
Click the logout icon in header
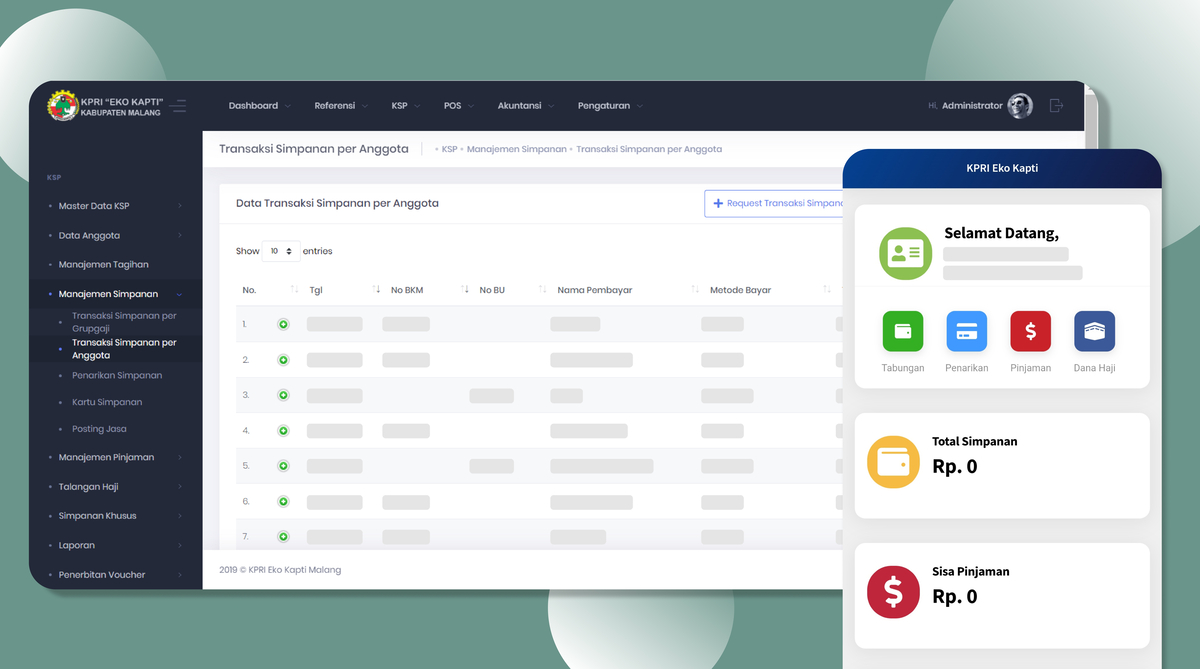(x=1057, y=105)
